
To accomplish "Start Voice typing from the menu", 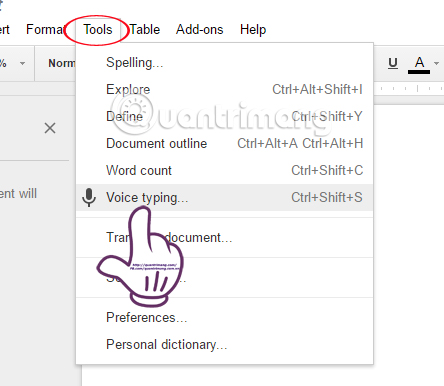I will pos(224,197).
